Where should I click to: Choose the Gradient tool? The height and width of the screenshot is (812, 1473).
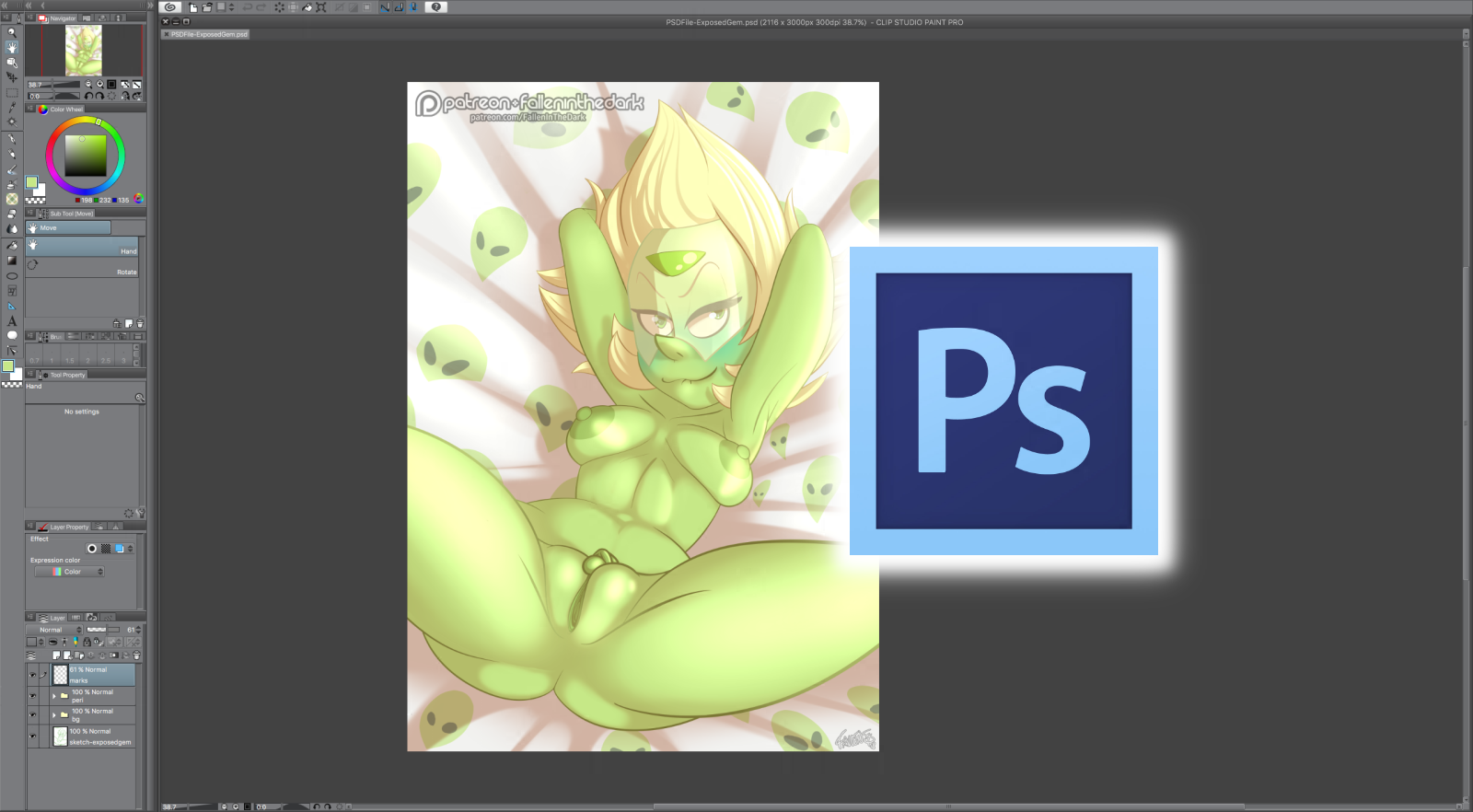[12, 261]
